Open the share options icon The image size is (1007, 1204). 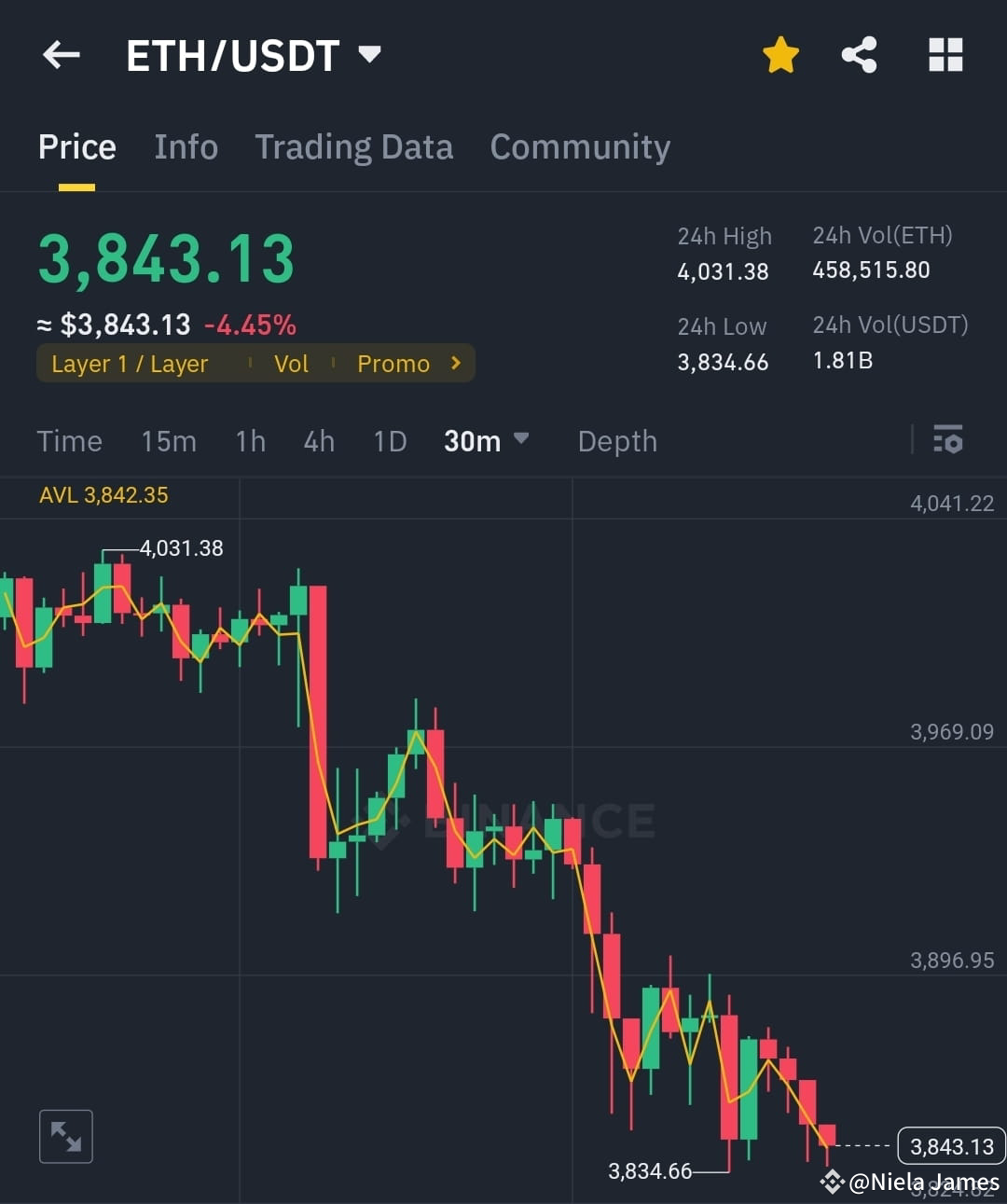point(859,54)
